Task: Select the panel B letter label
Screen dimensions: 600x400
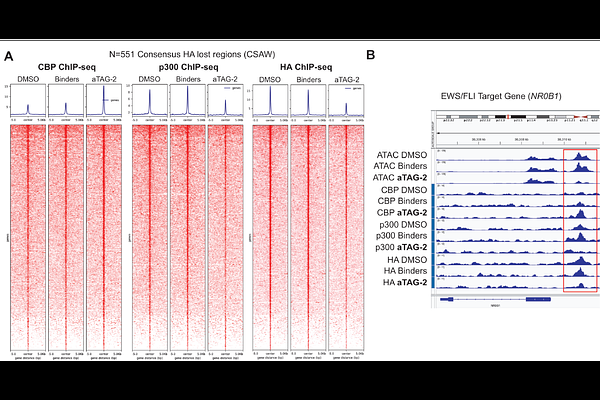Action: pyautogui.click(x=371, y=56)
